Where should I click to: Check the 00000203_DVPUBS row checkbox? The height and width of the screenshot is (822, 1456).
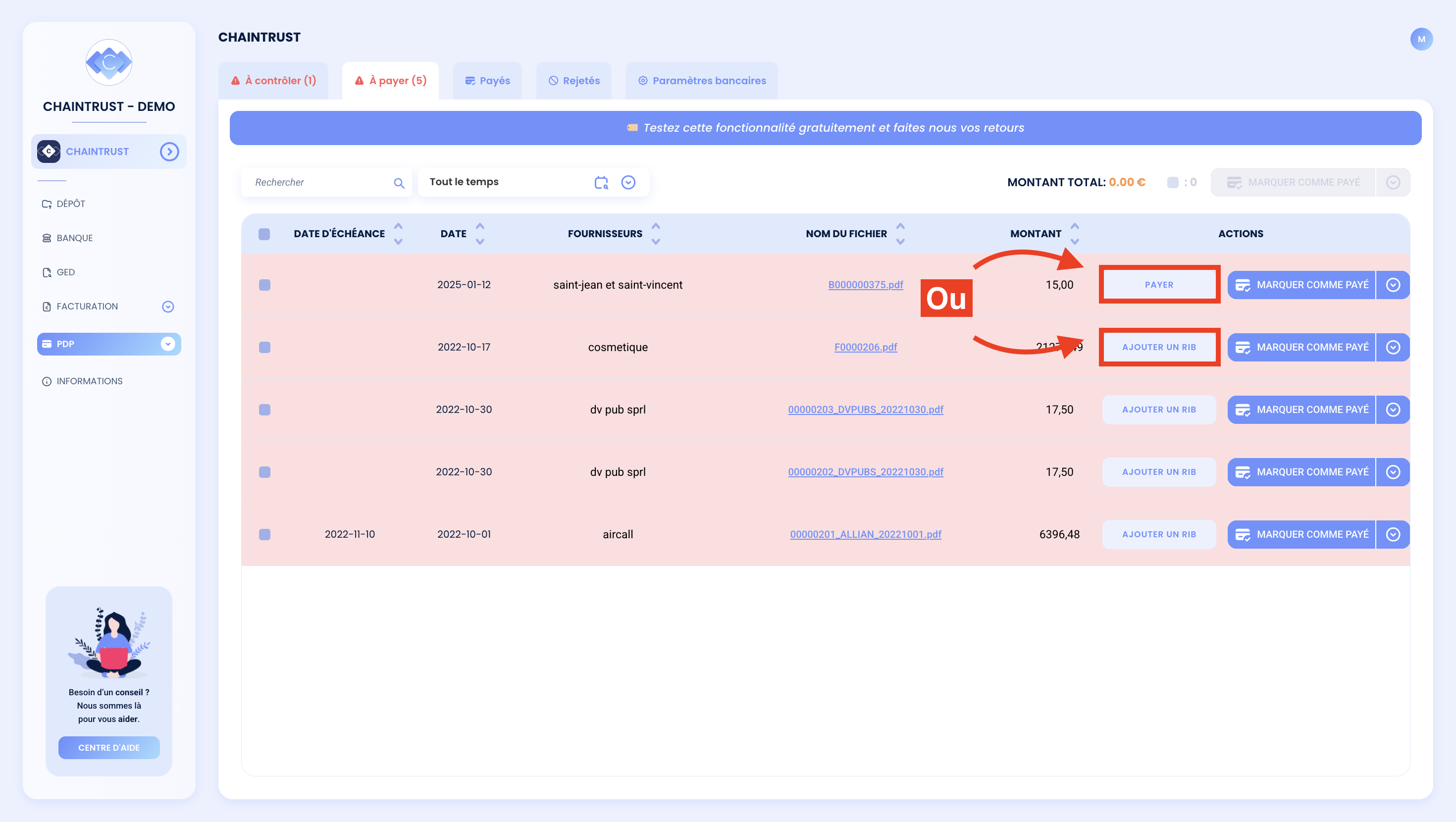coord(264,410)
